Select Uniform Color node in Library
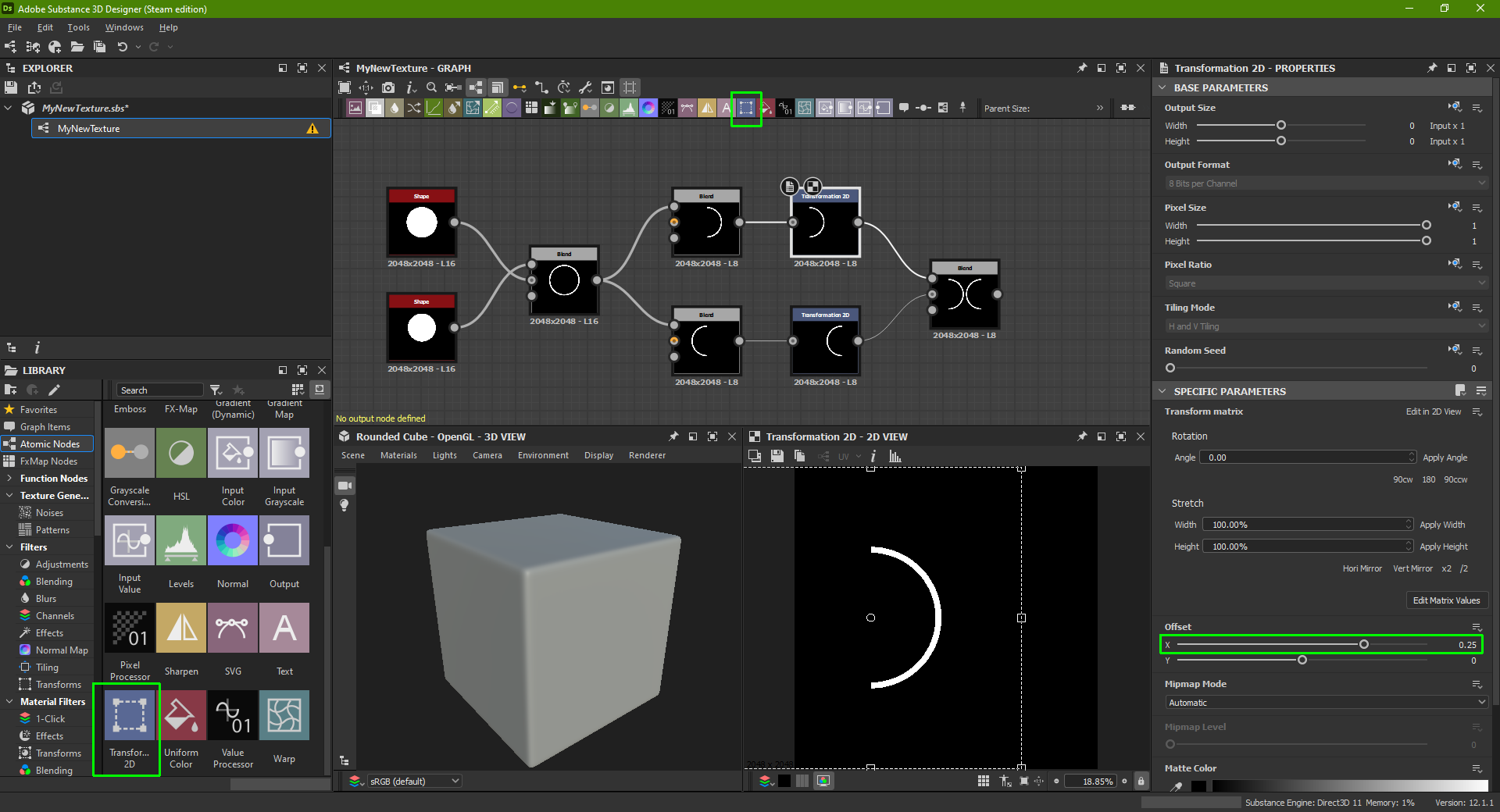 pos(181,714)
